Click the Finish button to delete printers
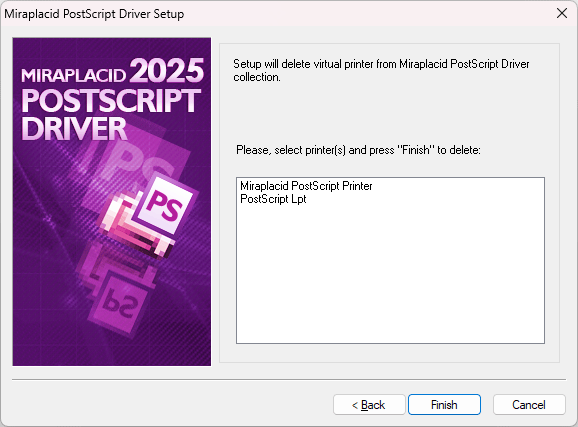Viewport: 578px width, 427px height. click(x=444, y=405)
